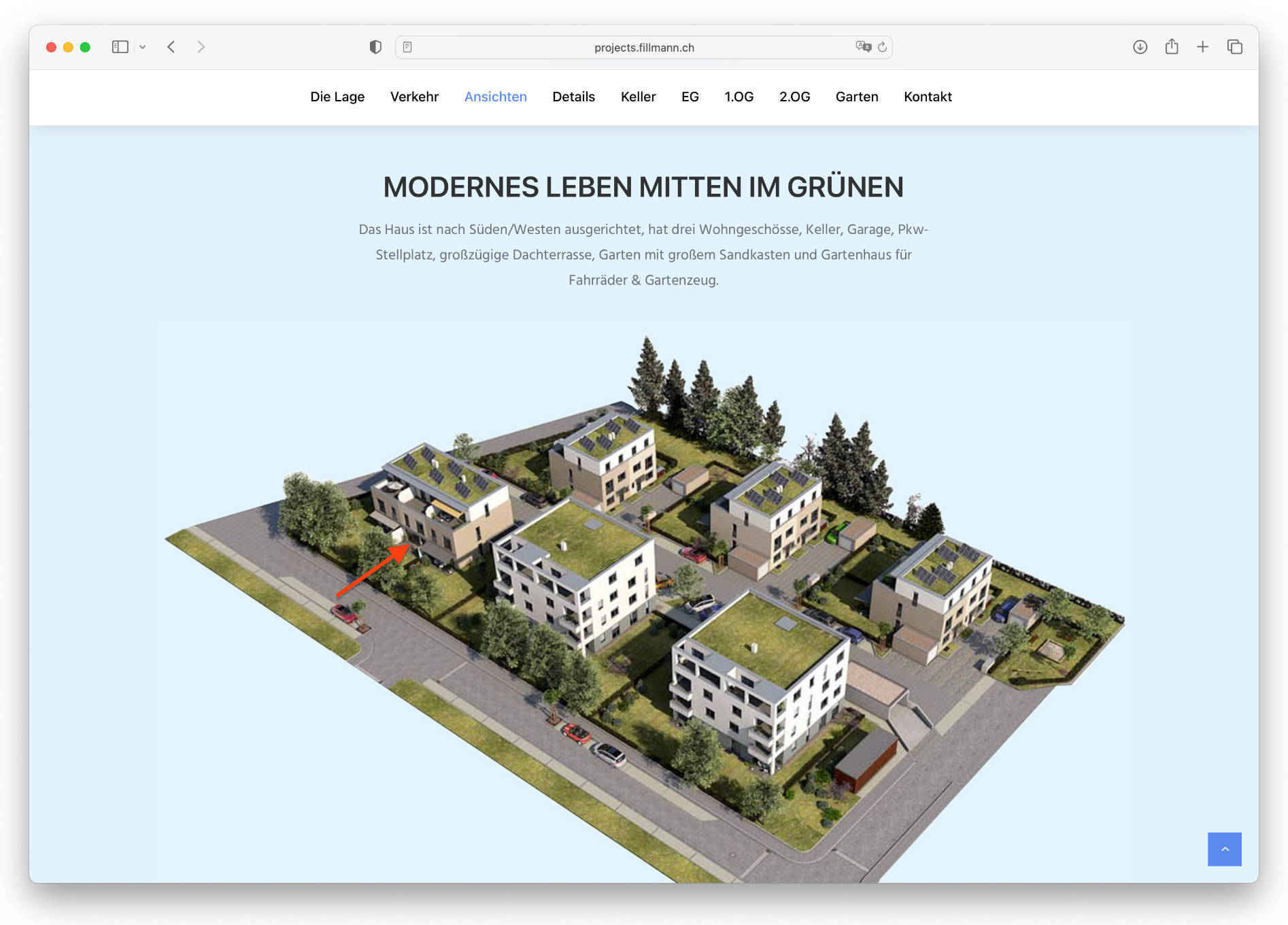Image resolution: width=1288 pixels, height=925 pixels.
Task: Go to the Keller section
Action: coord(638,97)
